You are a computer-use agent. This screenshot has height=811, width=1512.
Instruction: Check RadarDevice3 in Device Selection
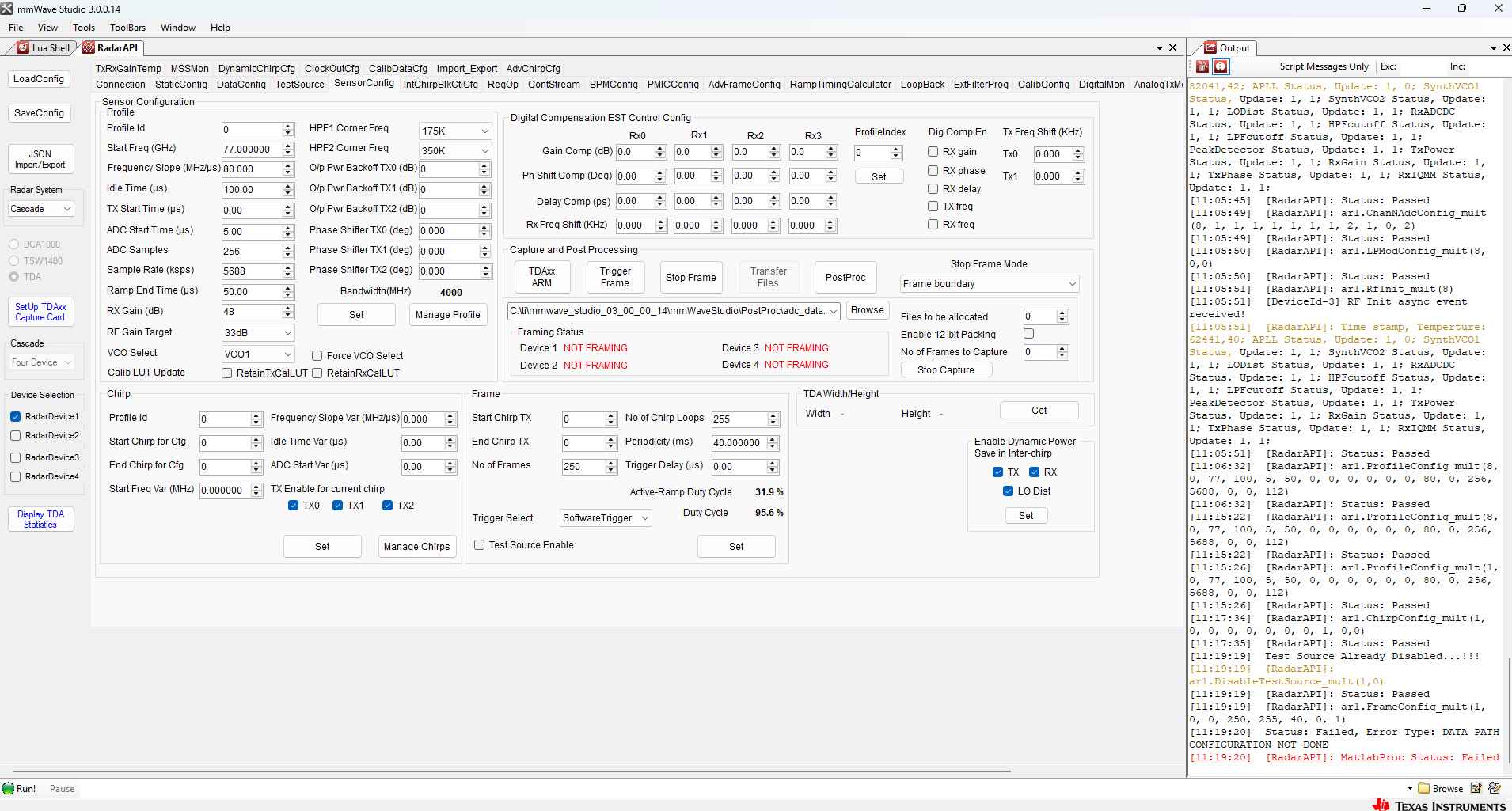(15, 457)
